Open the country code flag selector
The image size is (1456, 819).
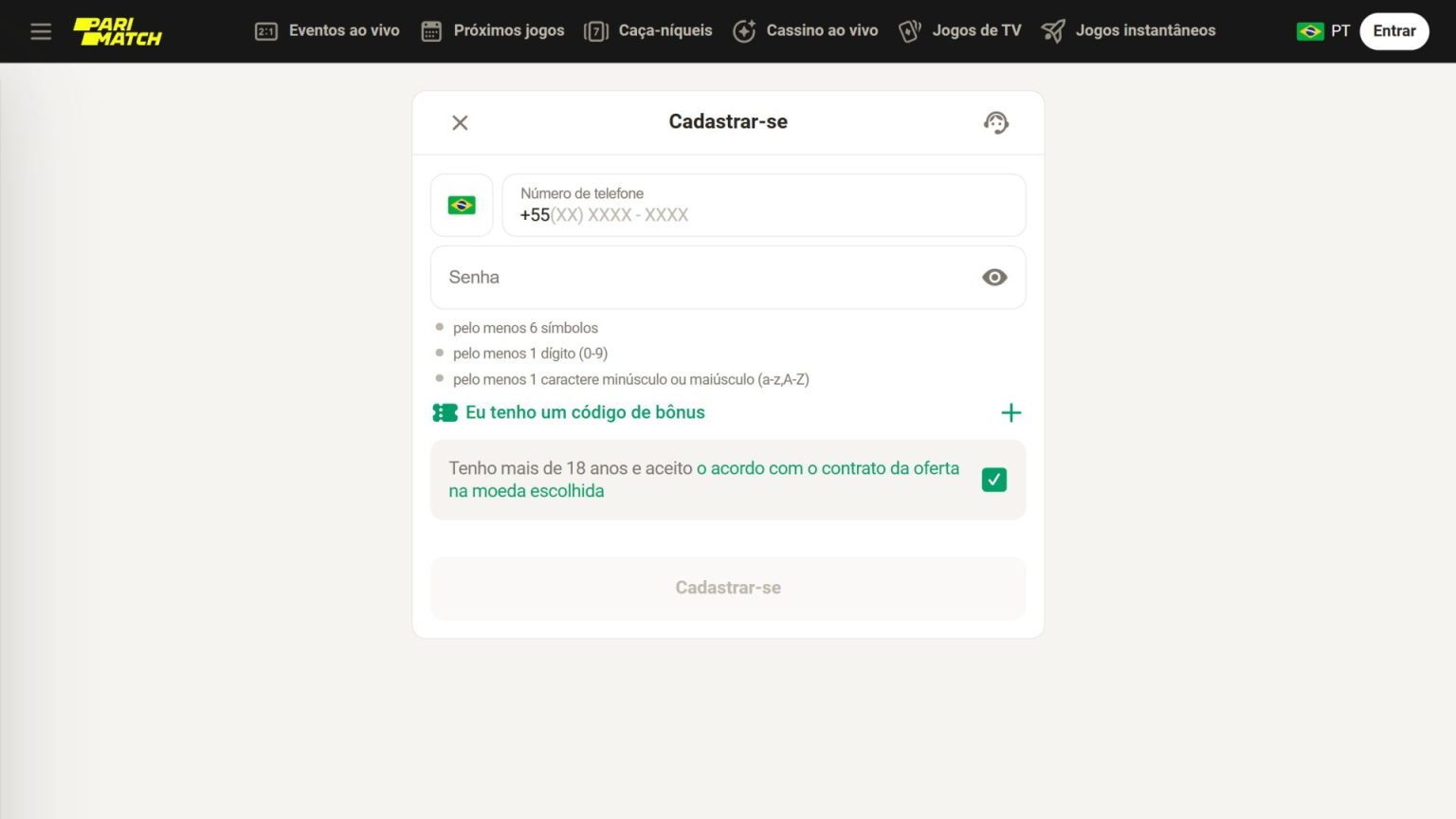pos(462,205)
